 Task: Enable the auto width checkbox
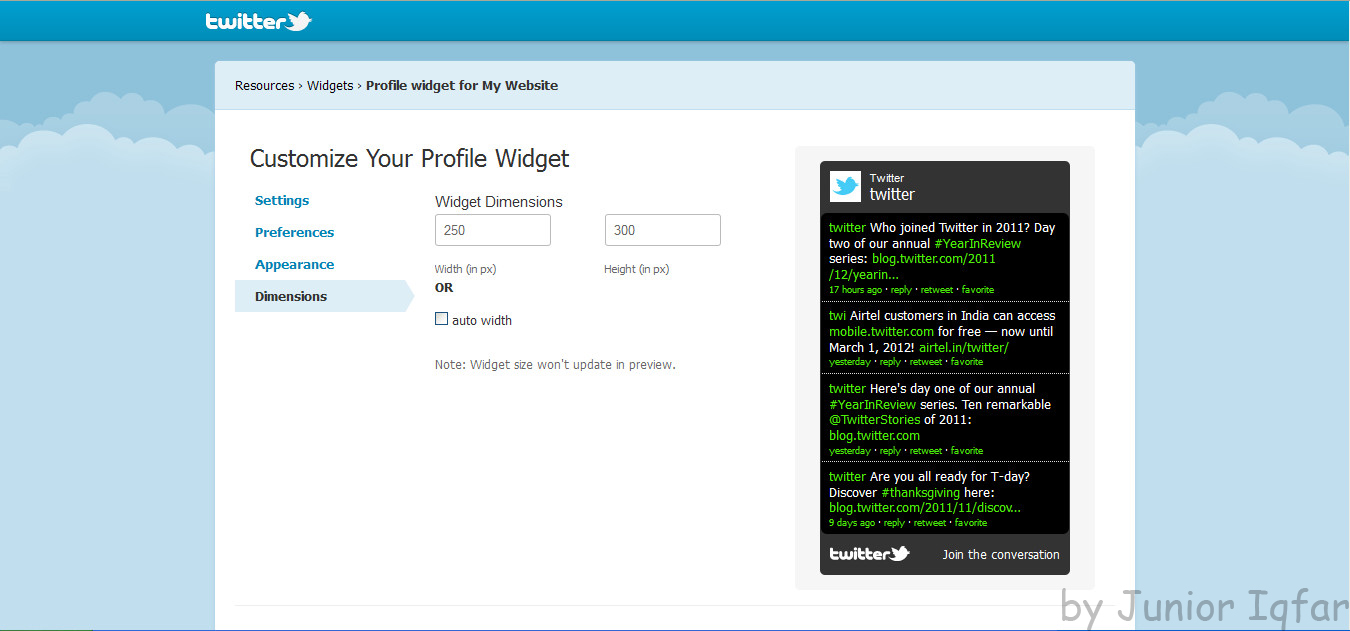click(x=441, y=319)
